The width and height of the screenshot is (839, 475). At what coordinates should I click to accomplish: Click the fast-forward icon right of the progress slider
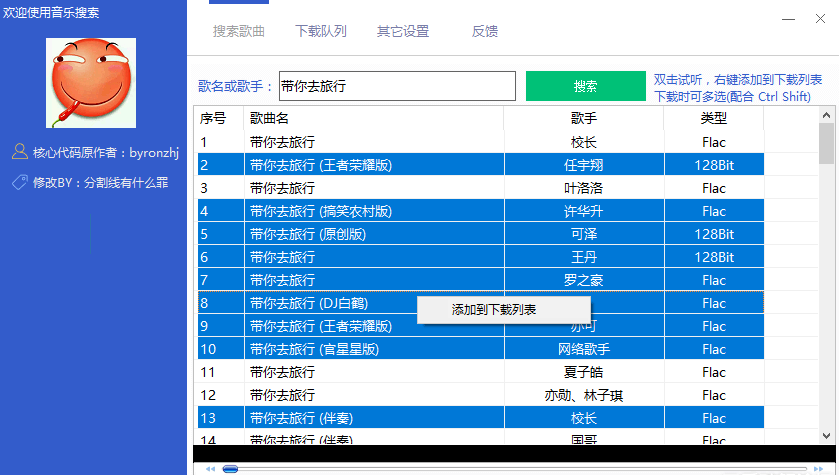point(819,469)
